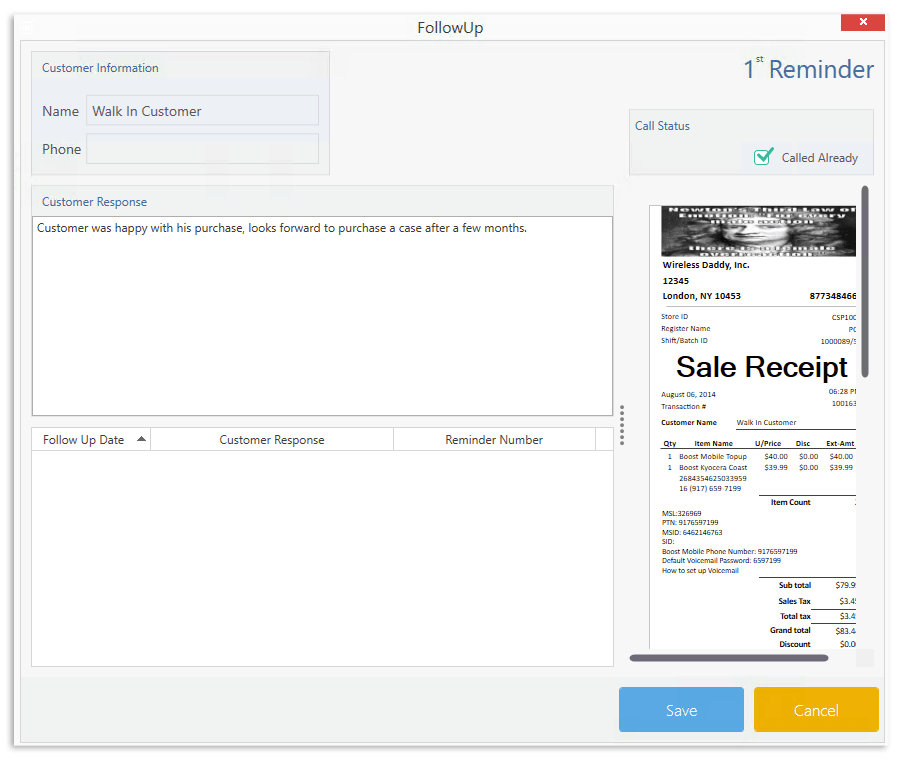Click the store logo image atop the receipt
Screen dimensions: 906x761
point(758,230)
